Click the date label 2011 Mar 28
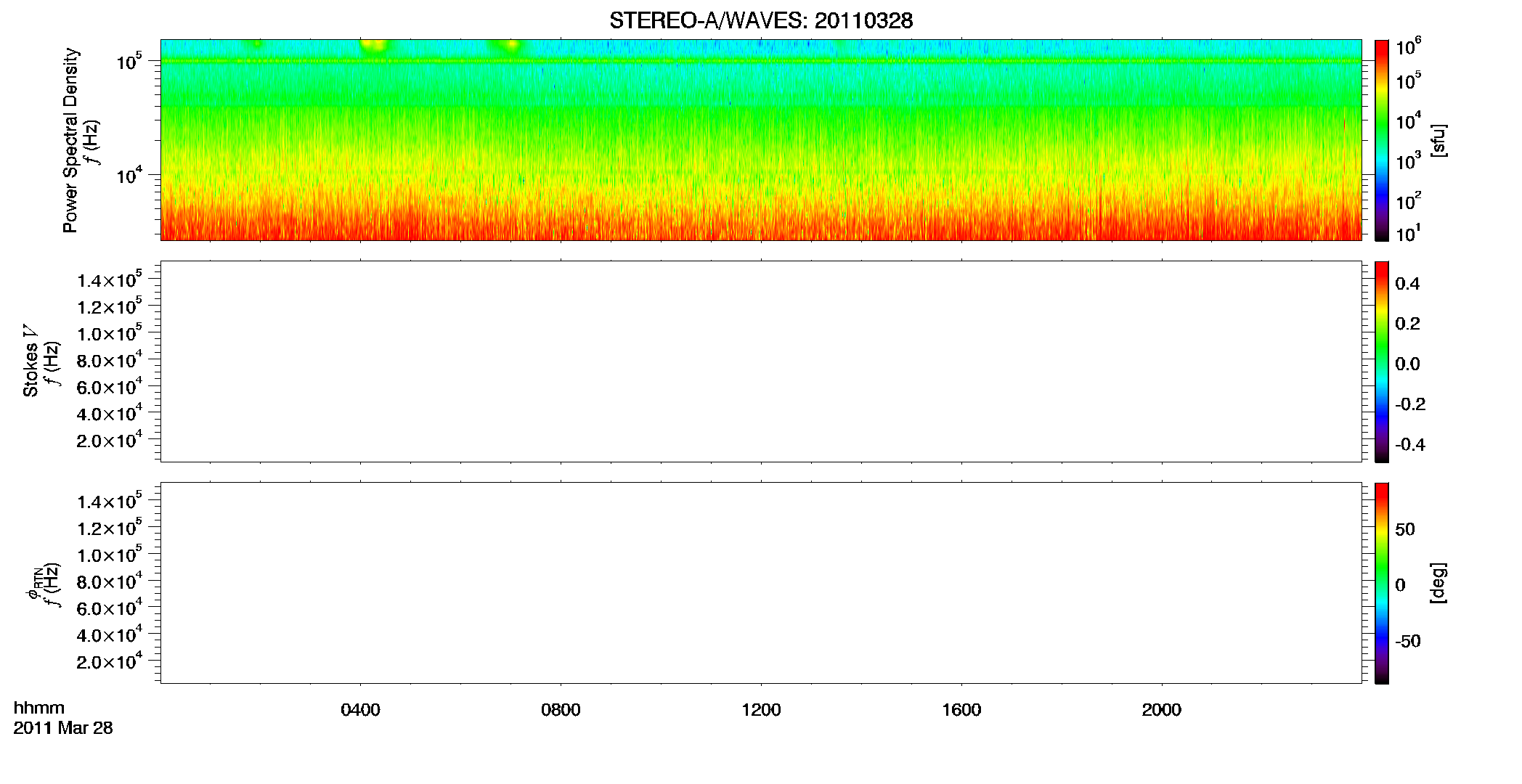1522x784 pixels. [63, 728]
